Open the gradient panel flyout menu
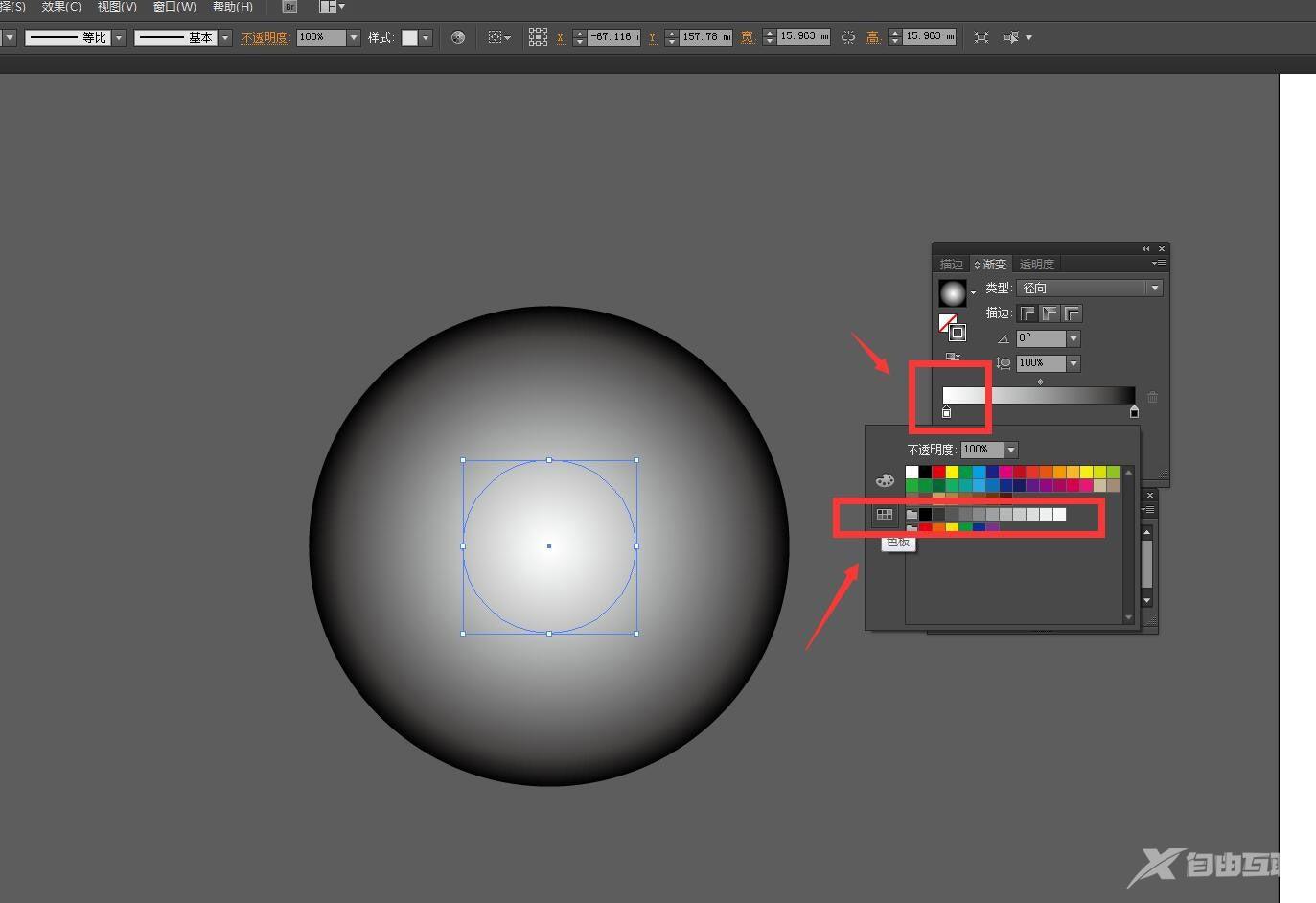Viewport: 1316px width, 903px height. click(1159, 264)
